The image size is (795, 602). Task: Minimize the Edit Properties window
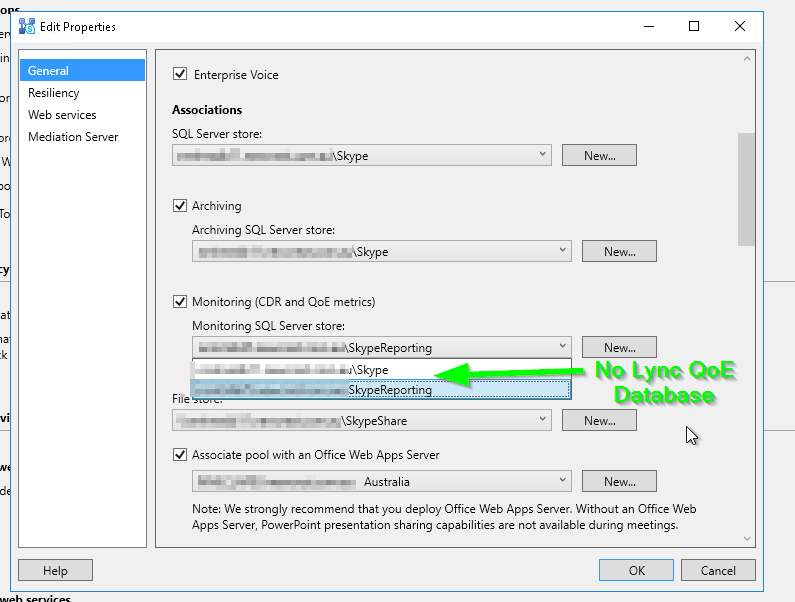(x=648, y=26)
